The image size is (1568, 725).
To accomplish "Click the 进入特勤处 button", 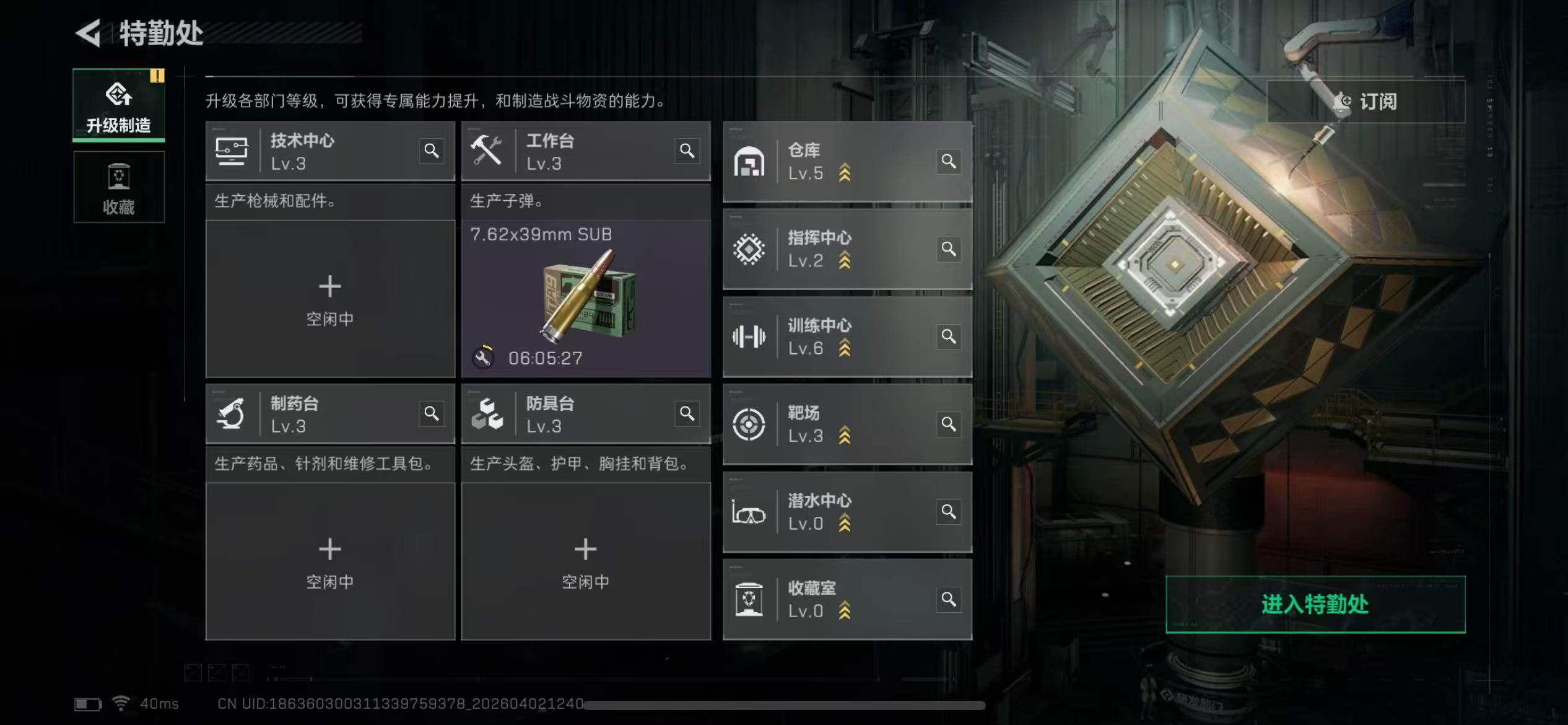I will click(1315, 604).
